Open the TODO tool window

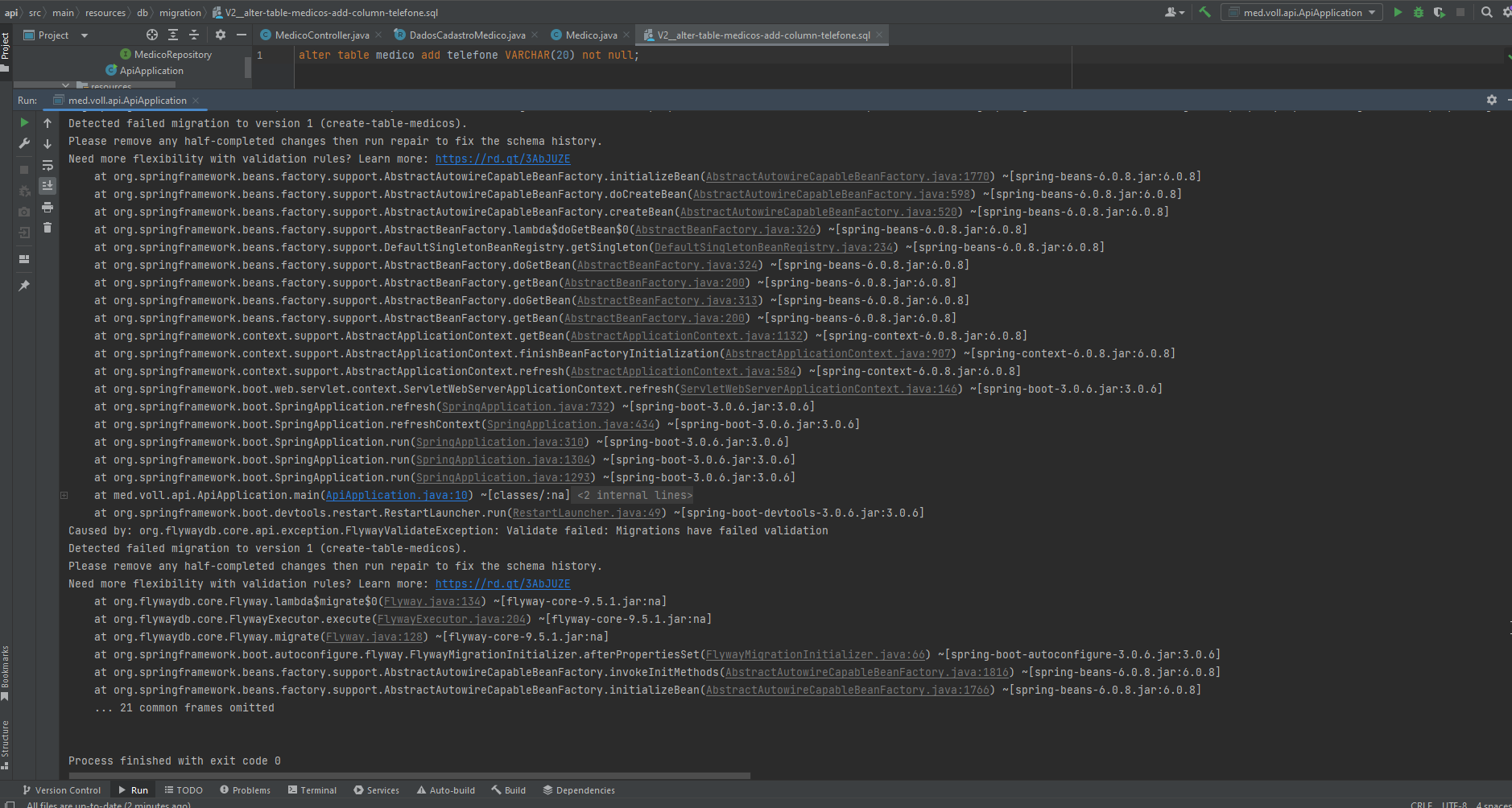[x=184, y=790]
